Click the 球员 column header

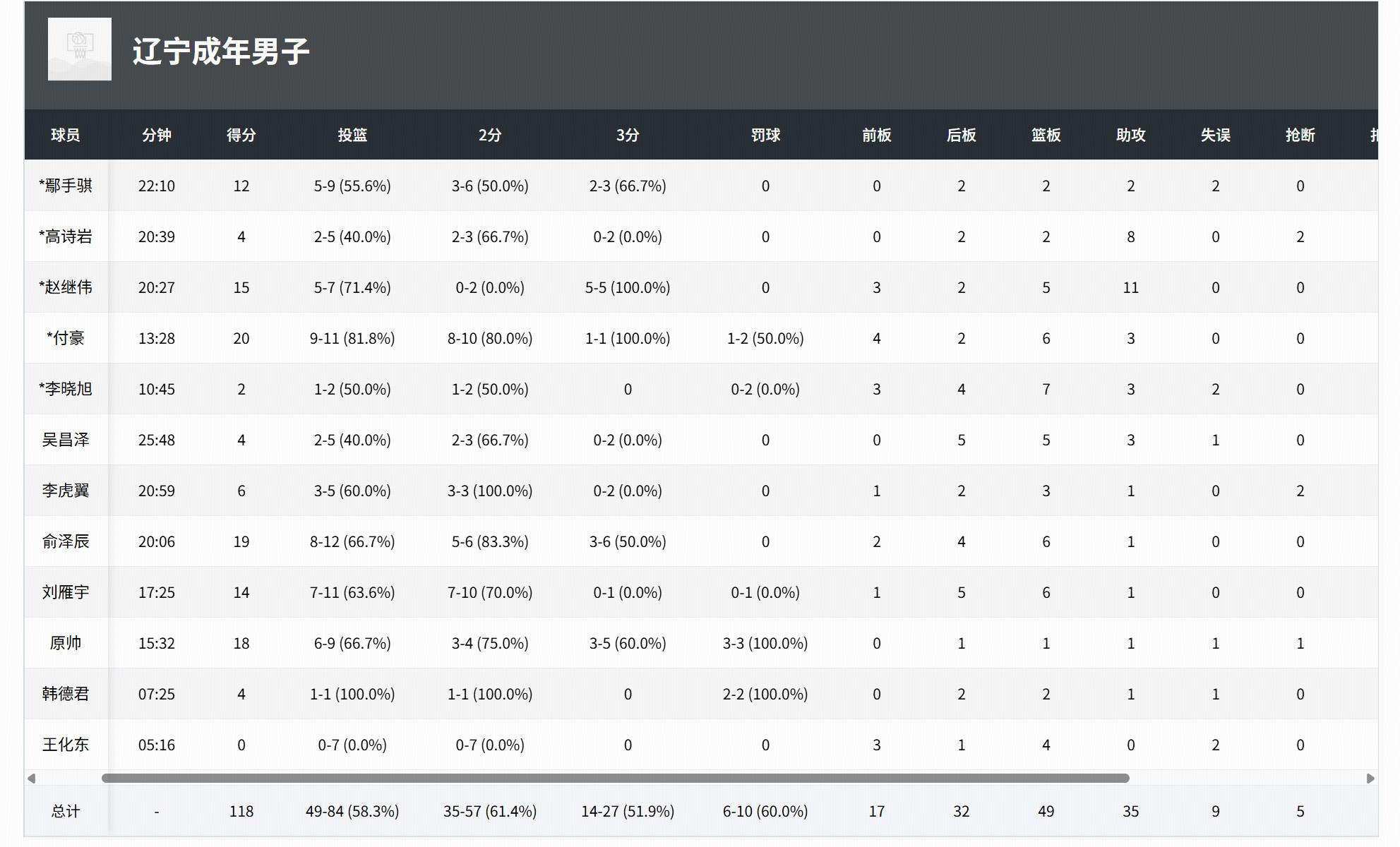(x=66, y=135)
